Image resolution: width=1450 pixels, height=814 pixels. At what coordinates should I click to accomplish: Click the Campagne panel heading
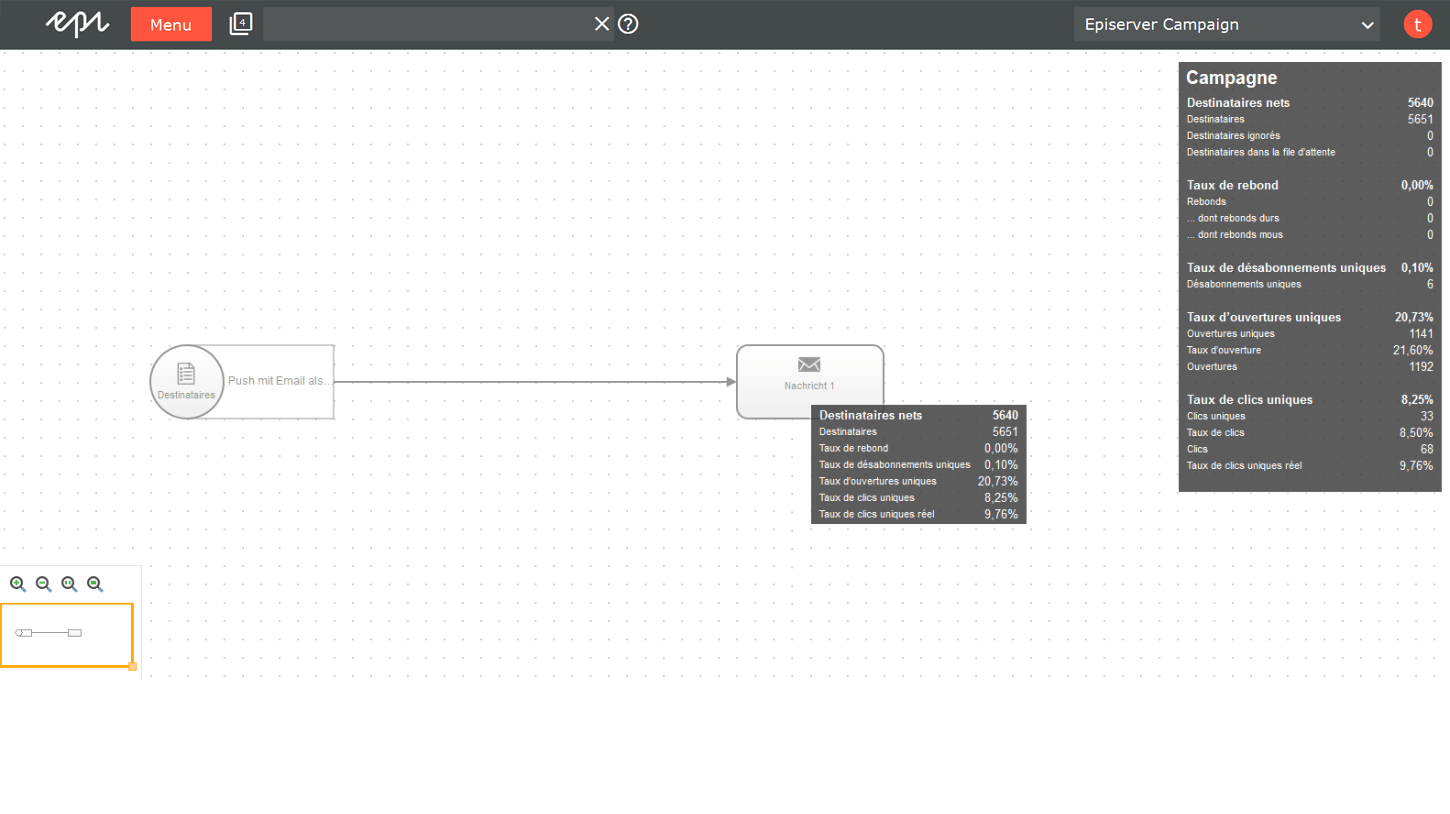click(1232, 78)
